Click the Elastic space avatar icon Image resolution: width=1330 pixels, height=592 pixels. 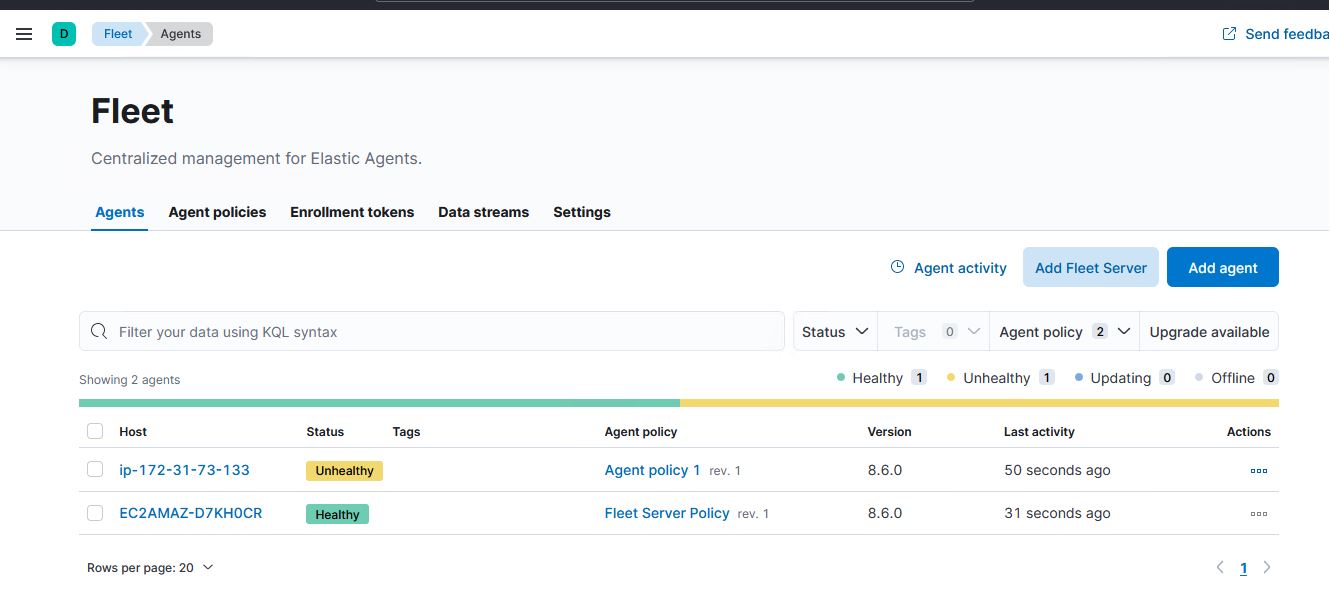[x=64, y=33]
